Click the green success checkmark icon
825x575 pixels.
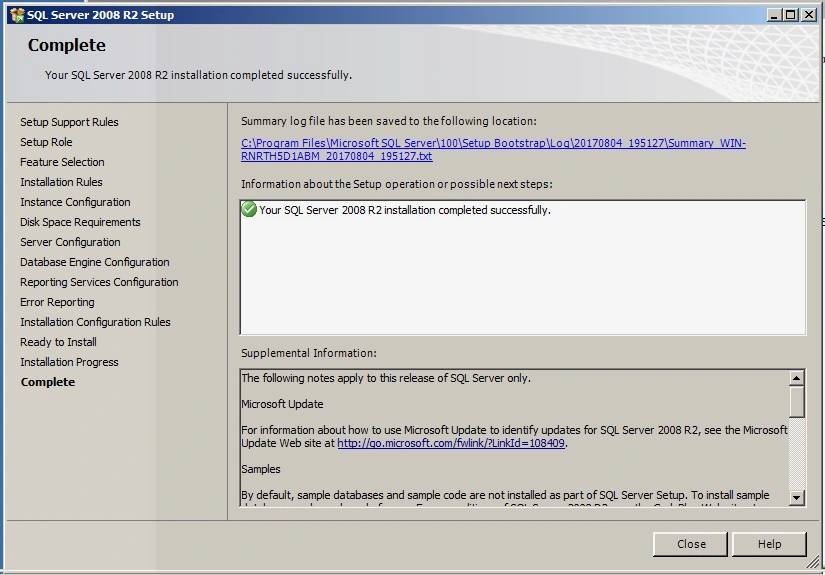point(249,210)
